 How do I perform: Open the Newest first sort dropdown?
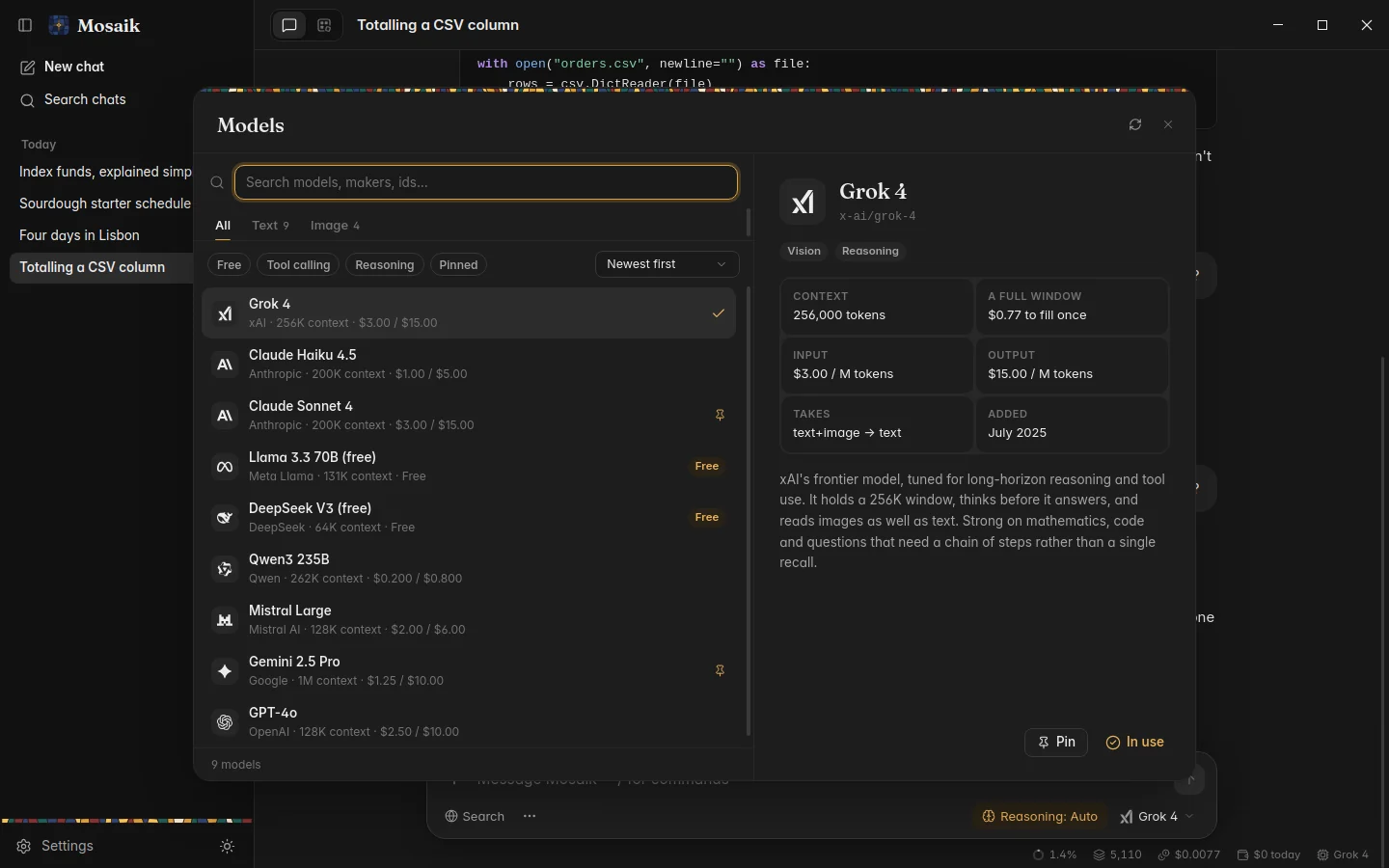tap(667, 264)
